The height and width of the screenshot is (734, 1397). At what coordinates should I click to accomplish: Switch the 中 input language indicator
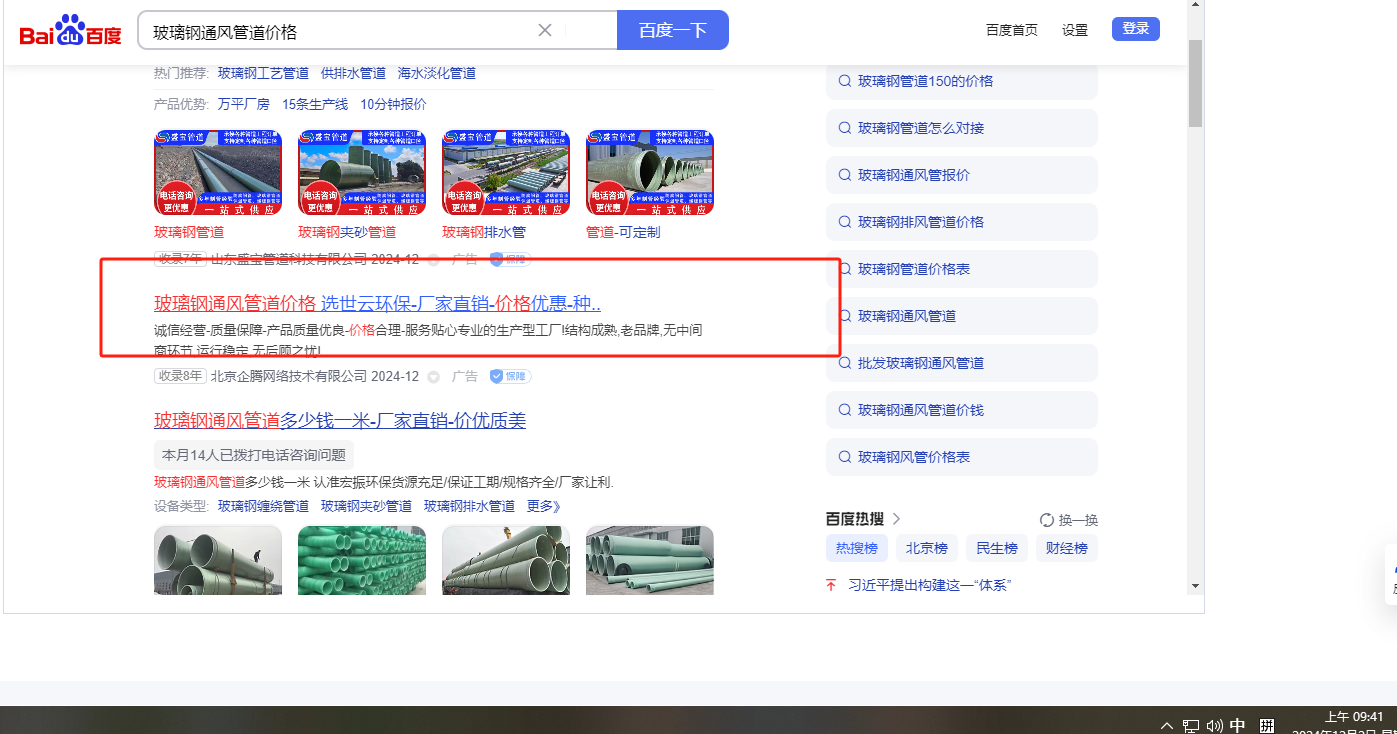(1238, 726)
